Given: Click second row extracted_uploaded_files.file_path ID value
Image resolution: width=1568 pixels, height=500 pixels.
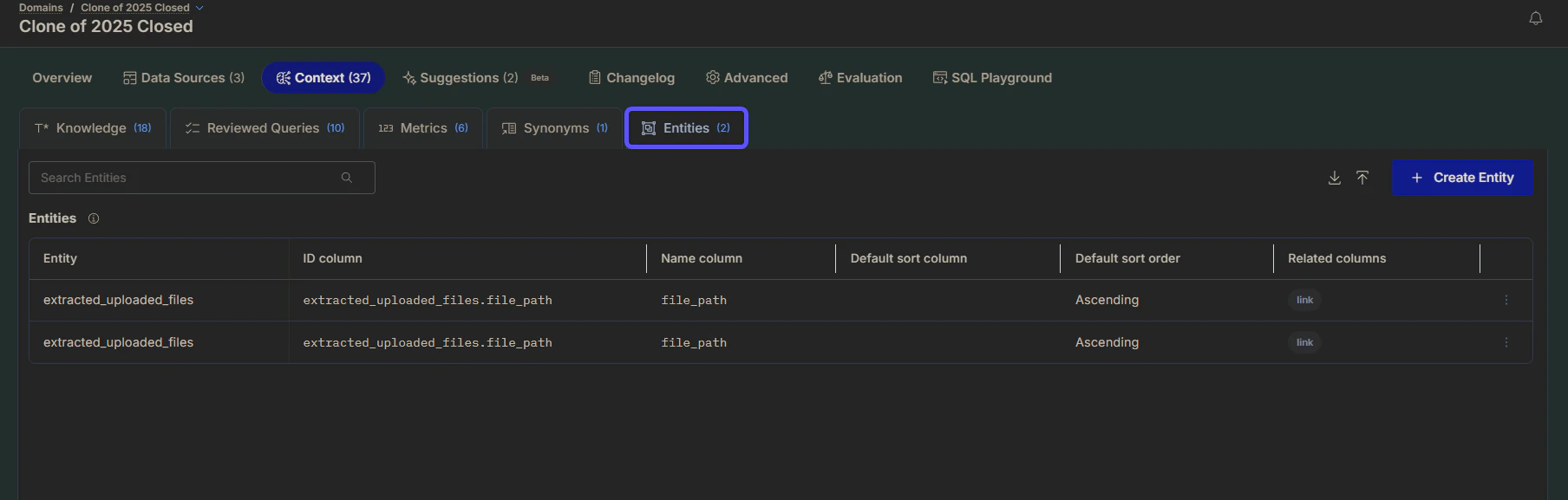Looking at the screenshot, I should point(428,342).
